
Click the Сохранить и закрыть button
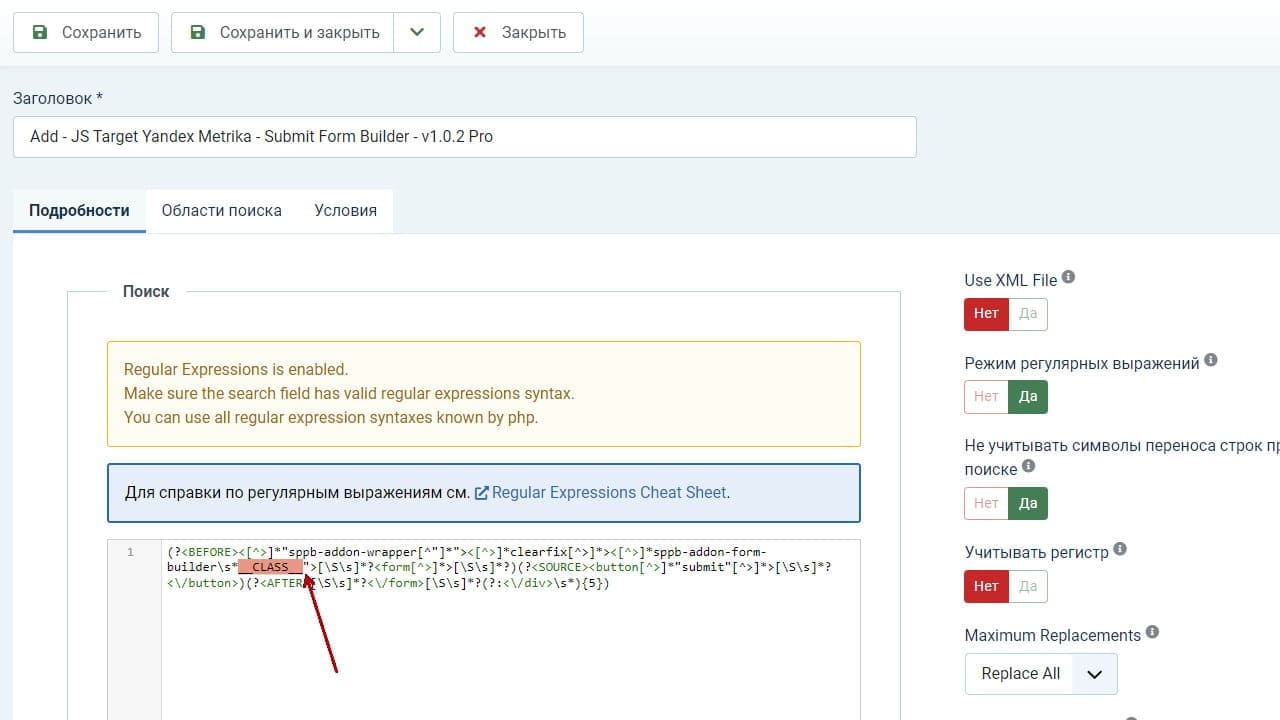point(283,32)
